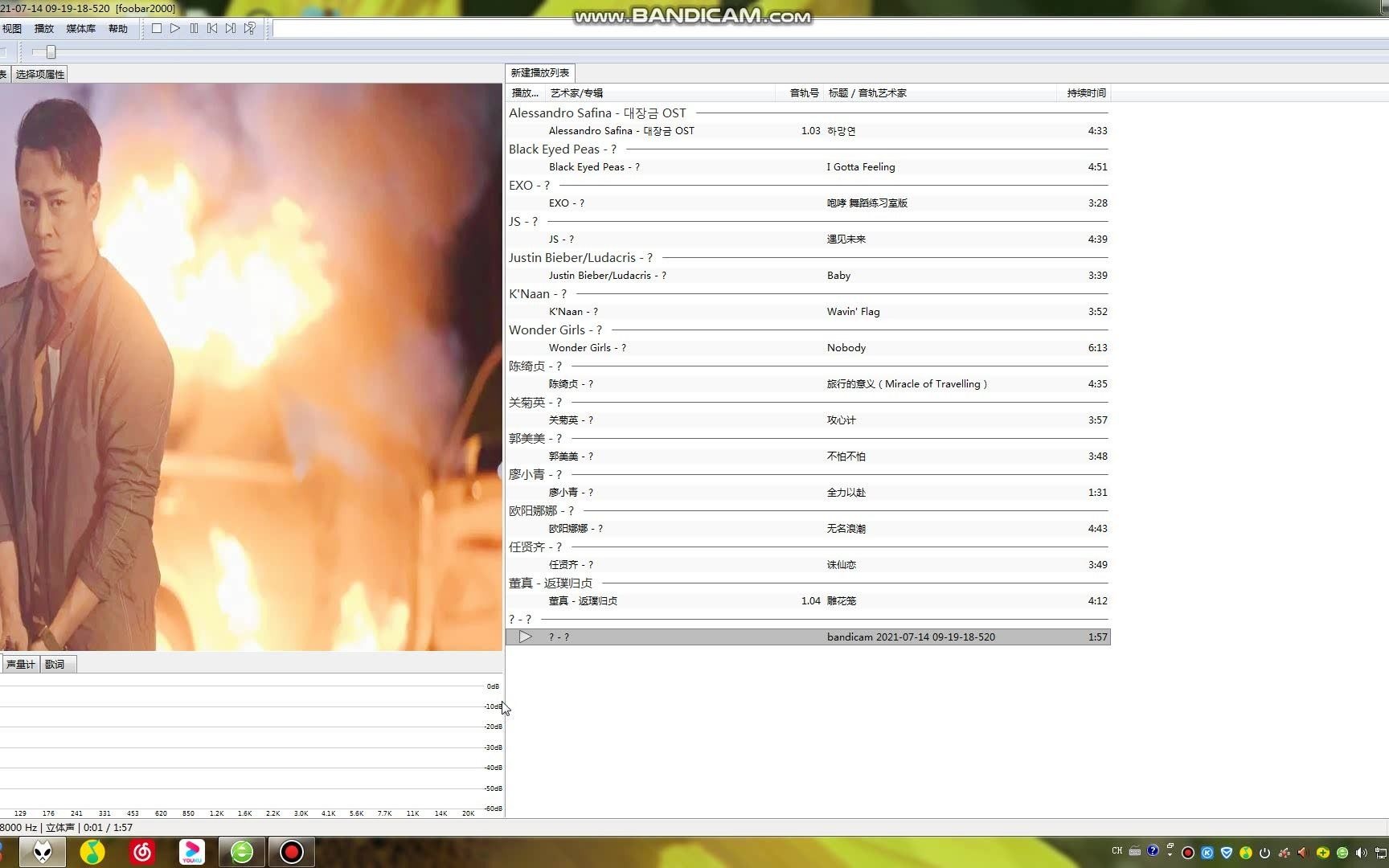The height and width of the screenshot is (868, 1389).
Task: Select the track '咆哮 舞蹈练习室版'
Action: (x=808, y=203)
